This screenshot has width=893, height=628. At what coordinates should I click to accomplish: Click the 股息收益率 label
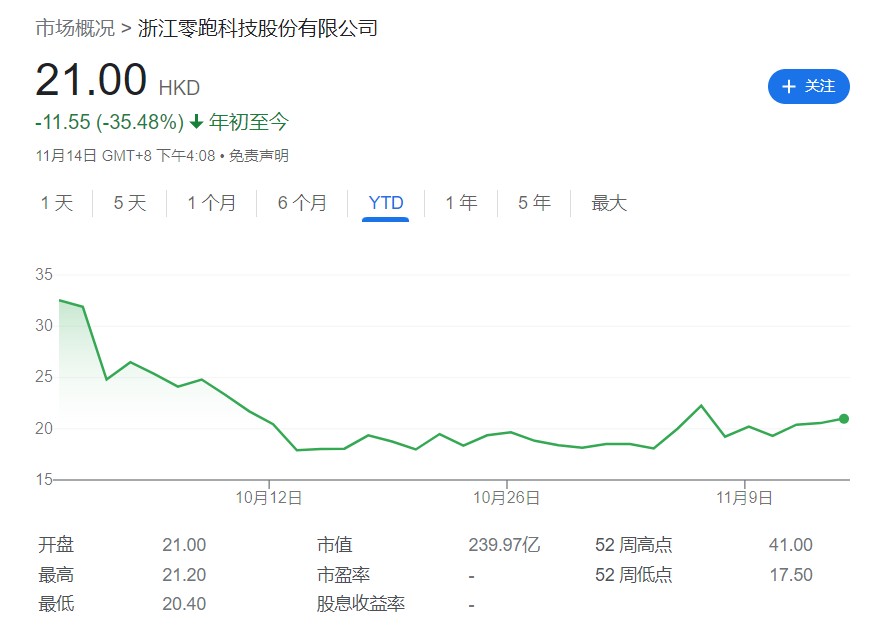coord(361,604)
